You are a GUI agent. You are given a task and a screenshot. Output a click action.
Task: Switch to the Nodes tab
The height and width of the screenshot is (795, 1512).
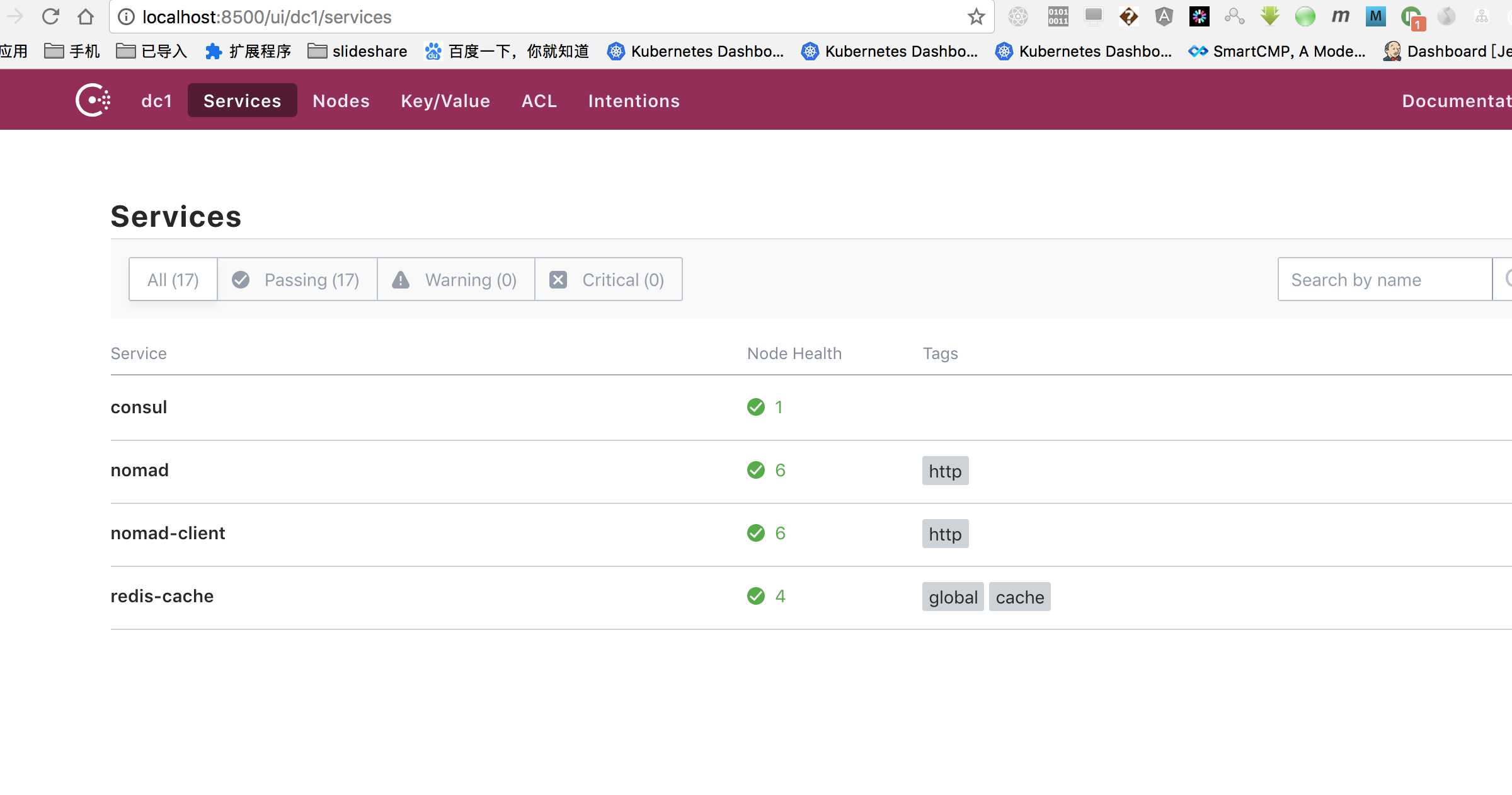click(341, 101)
